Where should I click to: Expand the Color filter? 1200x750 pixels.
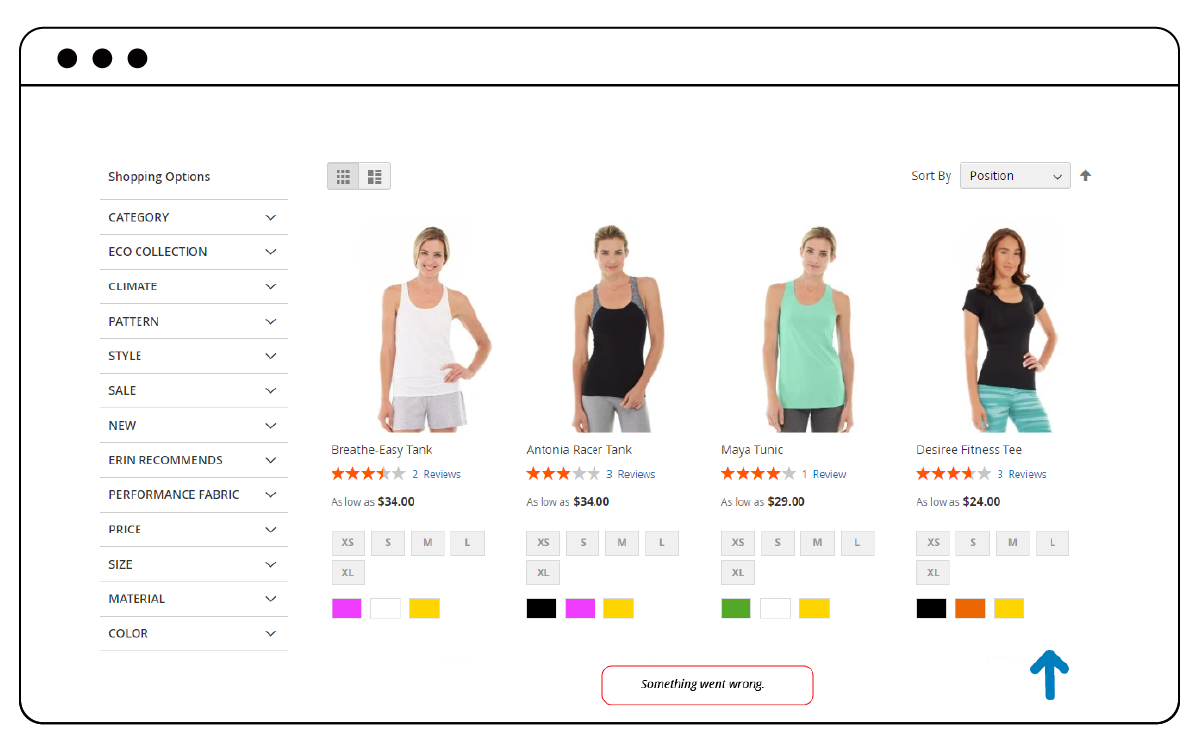tap(194, 633)
